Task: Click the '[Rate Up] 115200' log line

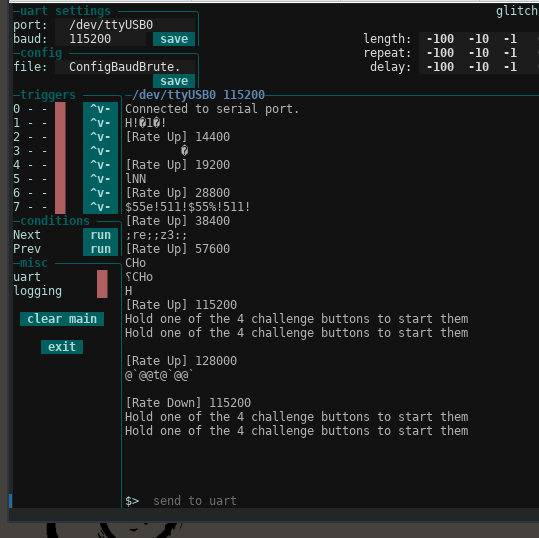Action: click(181, 305)
